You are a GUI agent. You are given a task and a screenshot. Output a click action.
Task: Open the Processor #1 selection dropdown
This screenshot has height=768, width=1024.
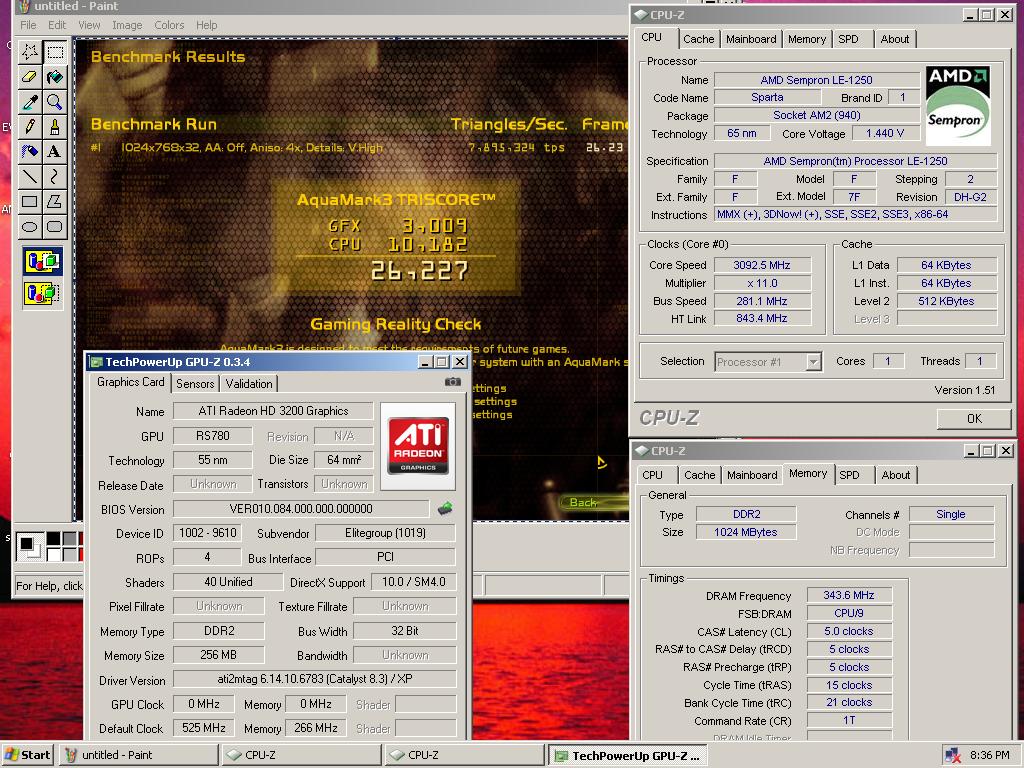813,361
